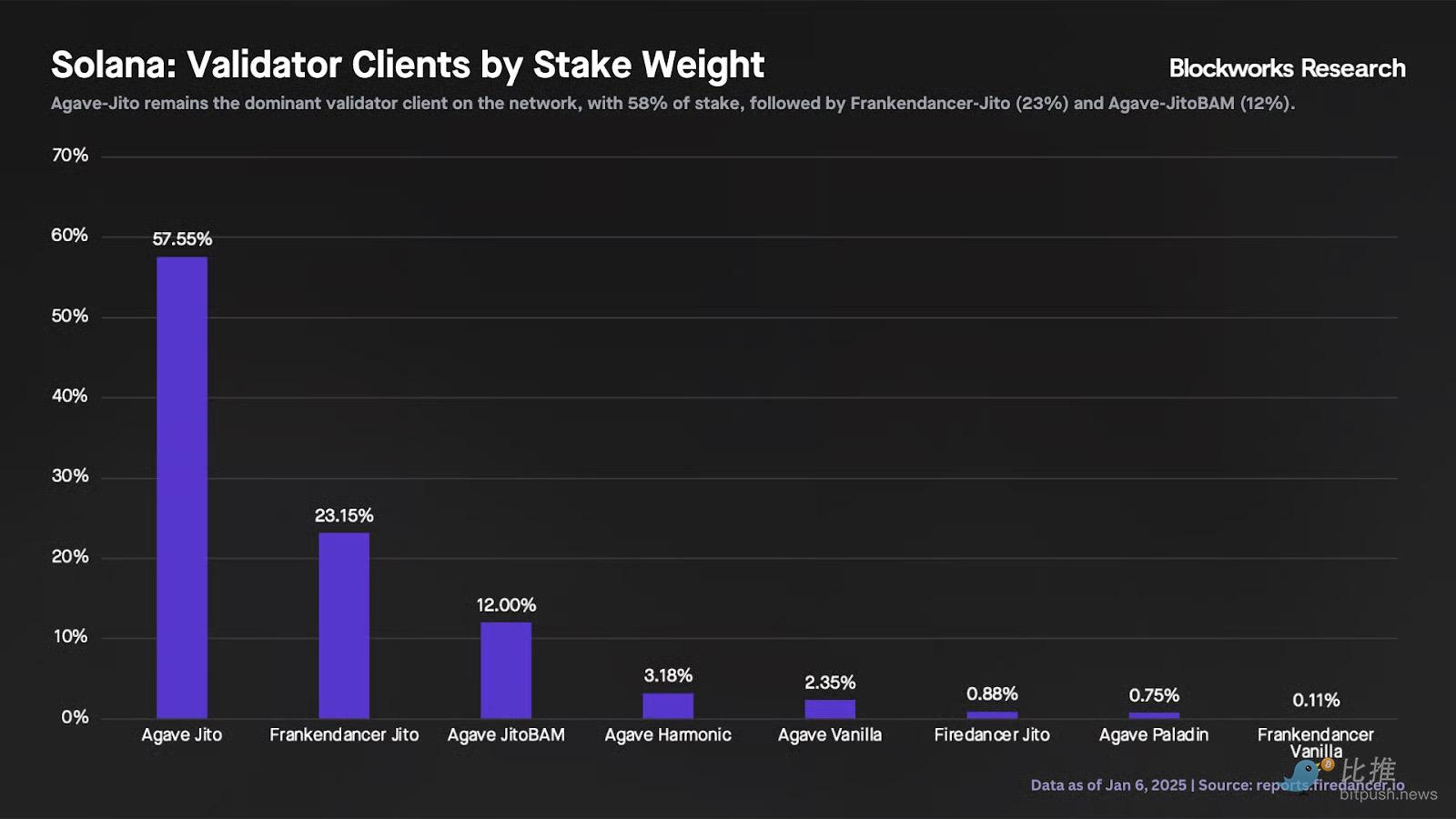The height and width of the screenshot is (819, 1456).
Task: Click the Firedancer Jito axis label
Action: [x=992, y=734]
